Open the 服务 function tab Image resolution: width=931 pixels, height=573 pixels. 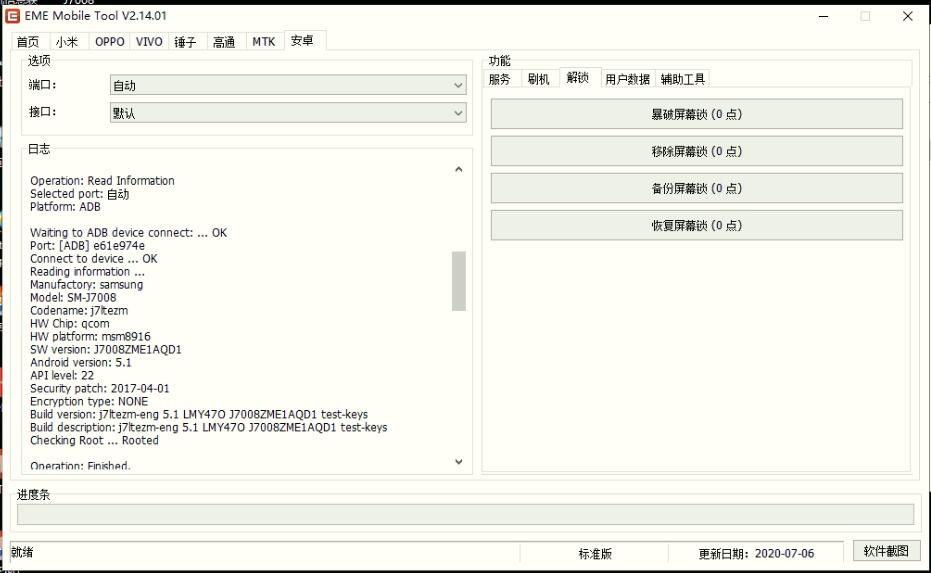pos(500,79)
